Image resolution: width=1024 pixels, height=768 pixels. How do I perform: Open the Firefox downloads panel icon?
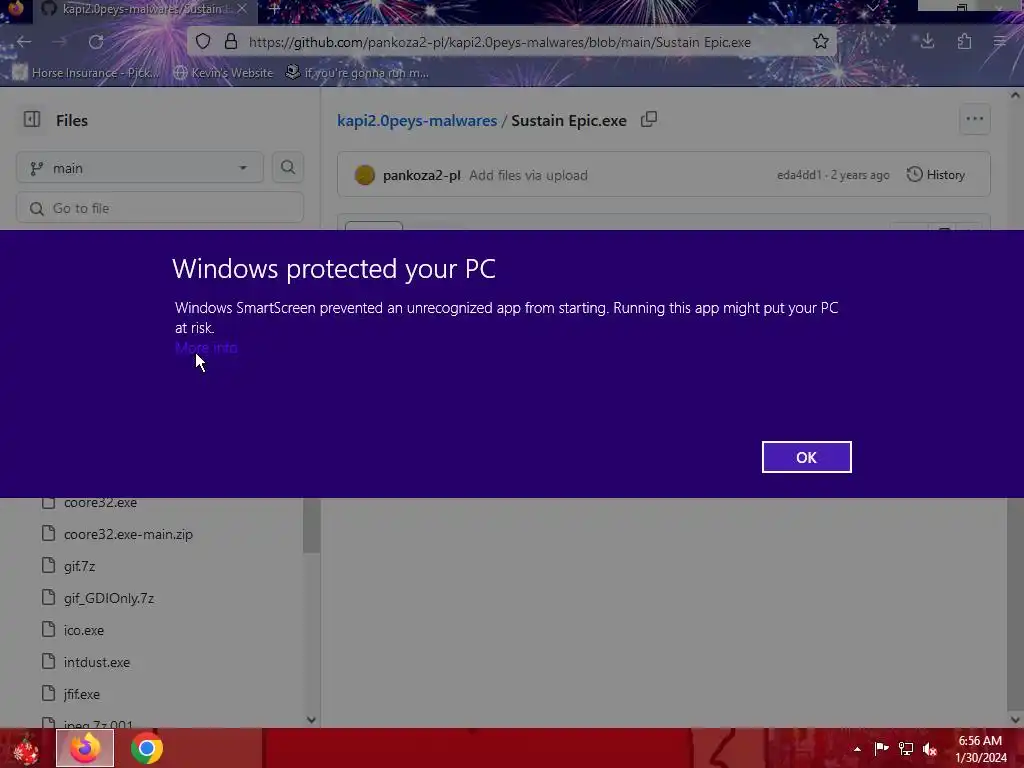coord(927,42)
